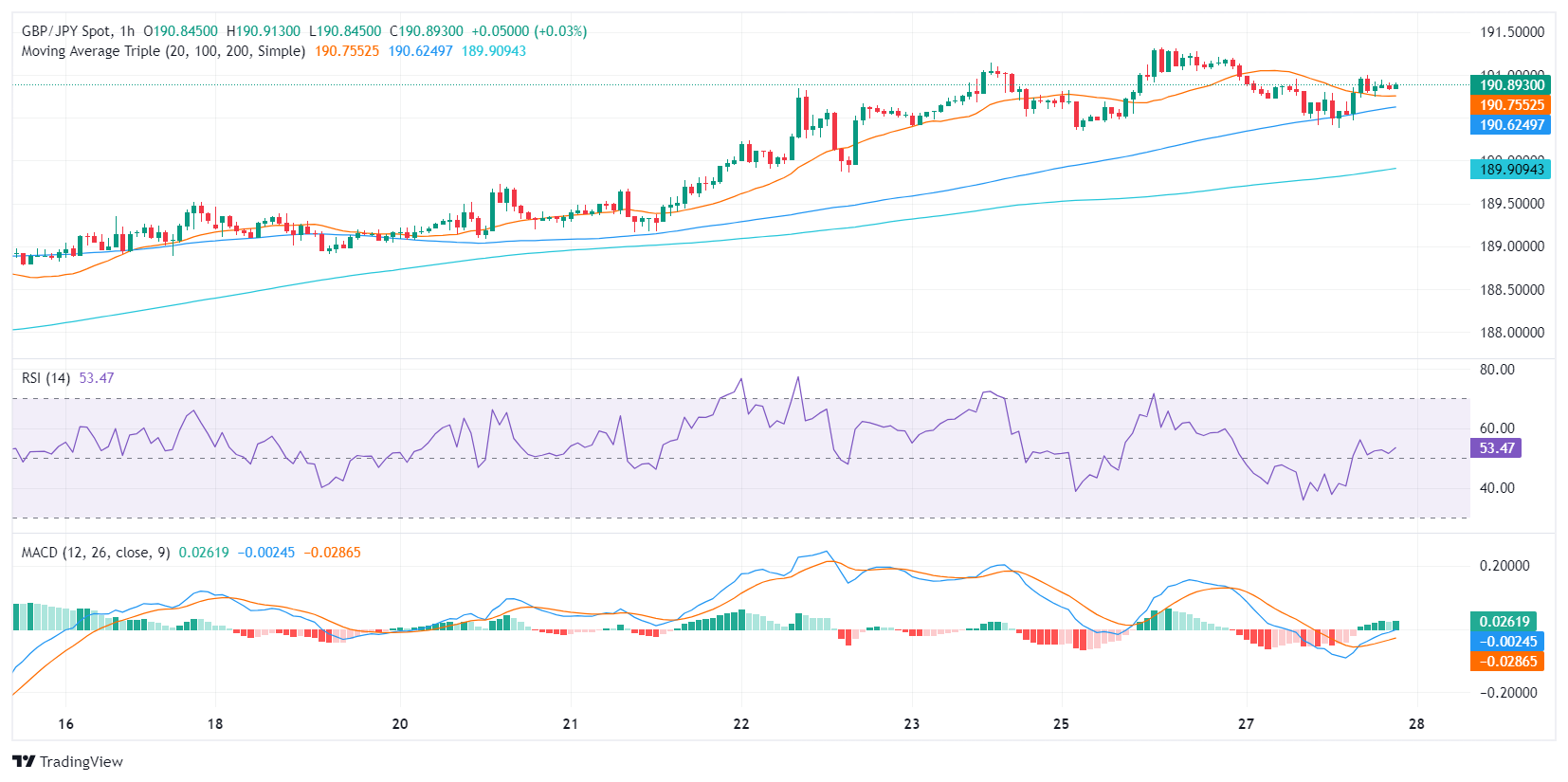The width and height of the screenshot is (1568, 782).
Task: Click date 27 on the time axis
Action: click(1246, 724)
